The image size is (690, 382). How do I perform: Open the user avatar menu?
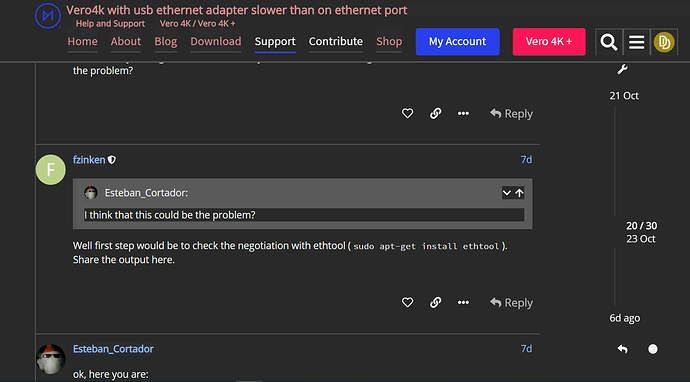tap(664, 42)
